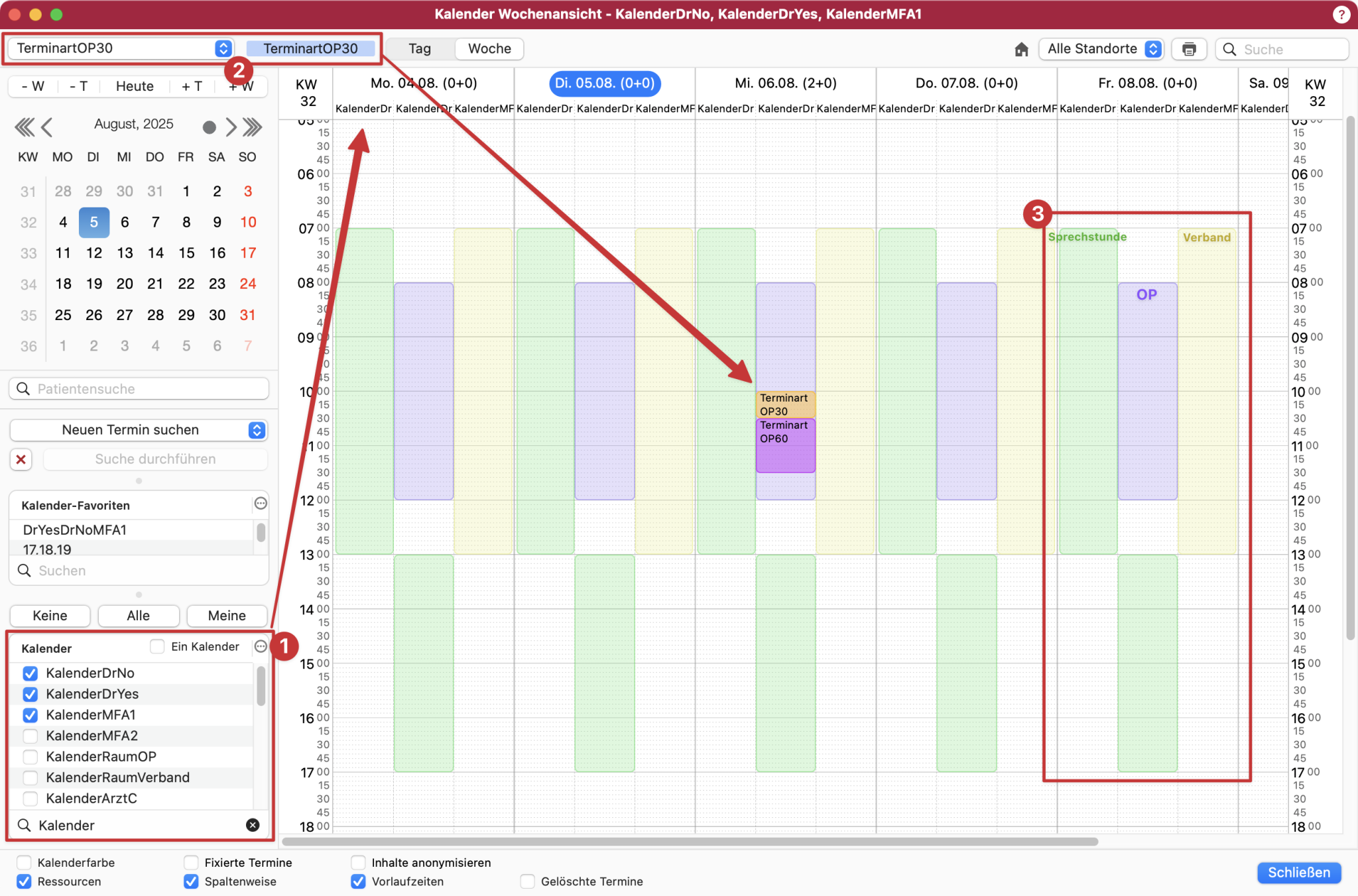Click the today dot in mini calendar
The width and height of the screenshot is (1358, 896).
point(209,127)
